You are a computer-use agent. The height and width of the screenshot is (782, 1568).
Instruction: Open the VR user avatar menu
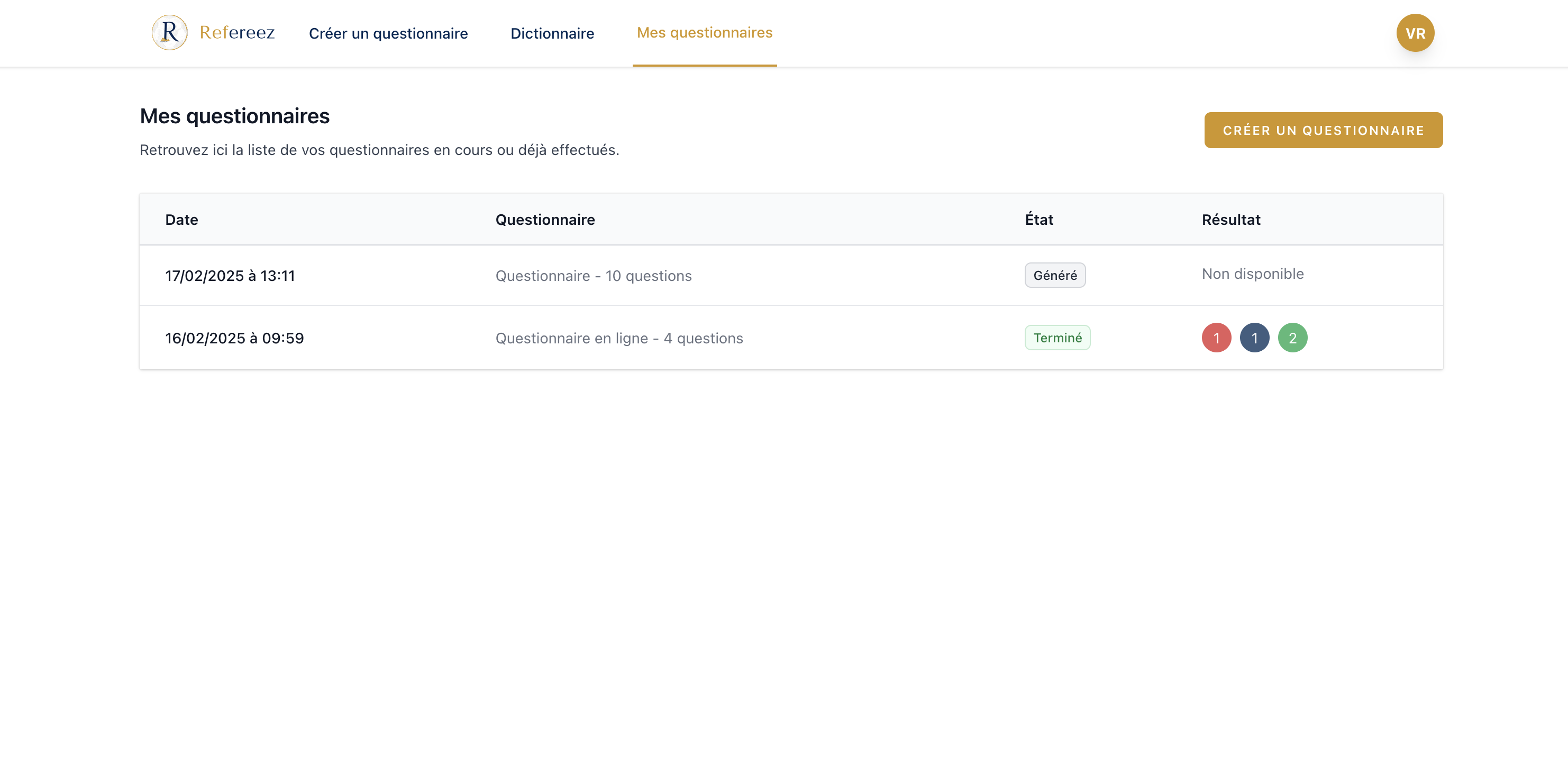click(1415, 32)
